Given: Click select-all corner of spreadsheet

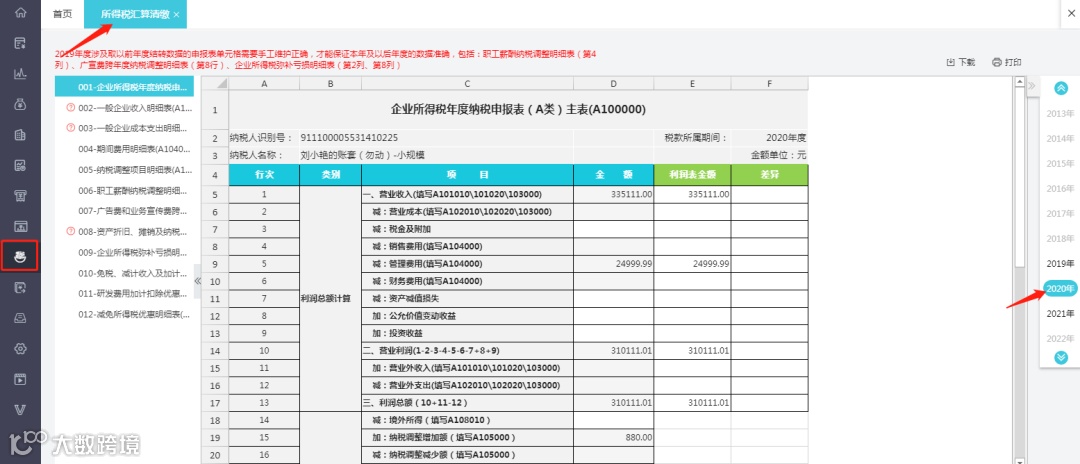Looking at the screenshot, I should click(215, 83).
